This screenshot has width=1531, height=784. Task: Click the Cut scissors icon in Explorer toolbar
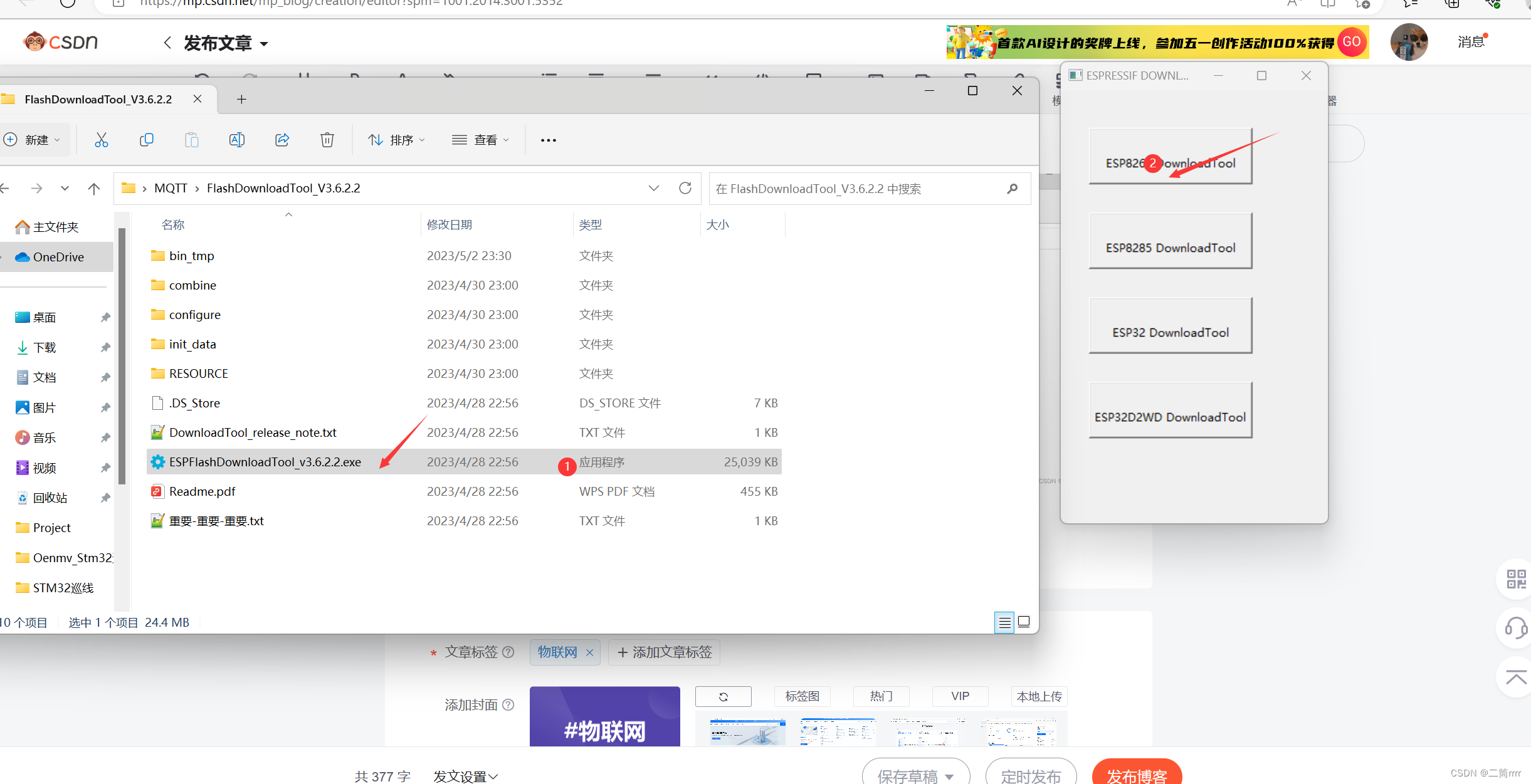point(101,140)
